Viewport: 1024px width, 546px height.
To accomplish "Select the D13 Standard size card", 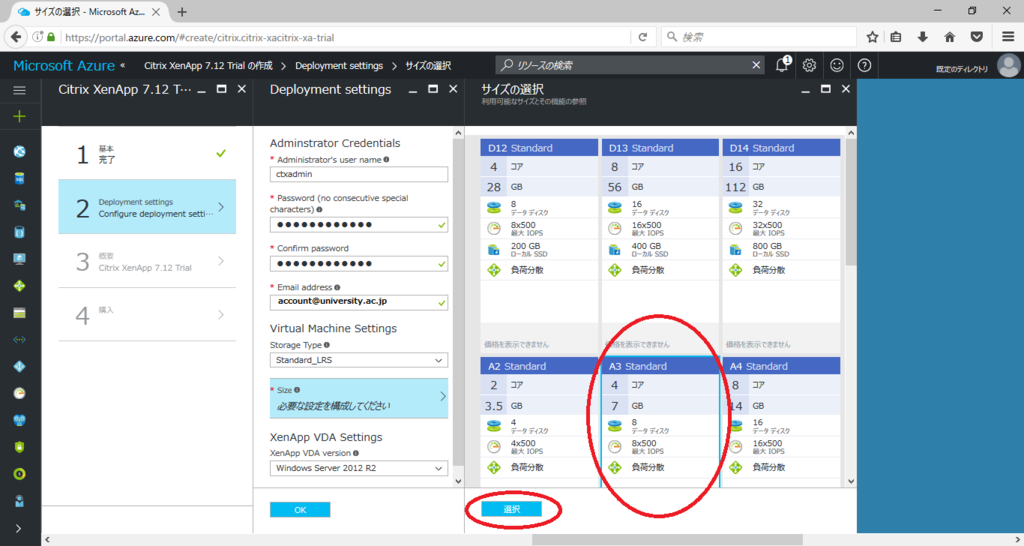I will click(x=660, y=246).
